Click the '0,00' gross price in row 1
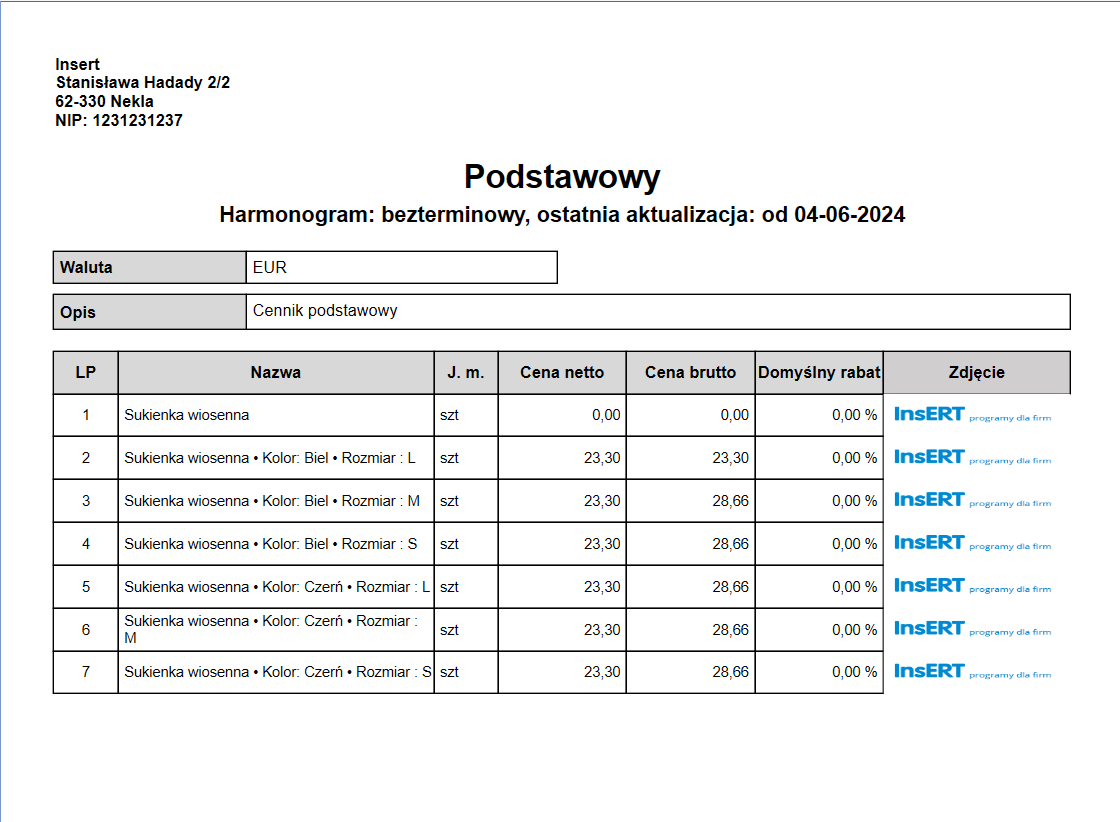This screenshot has width=1120, height=822. click(x=734, y=415)
